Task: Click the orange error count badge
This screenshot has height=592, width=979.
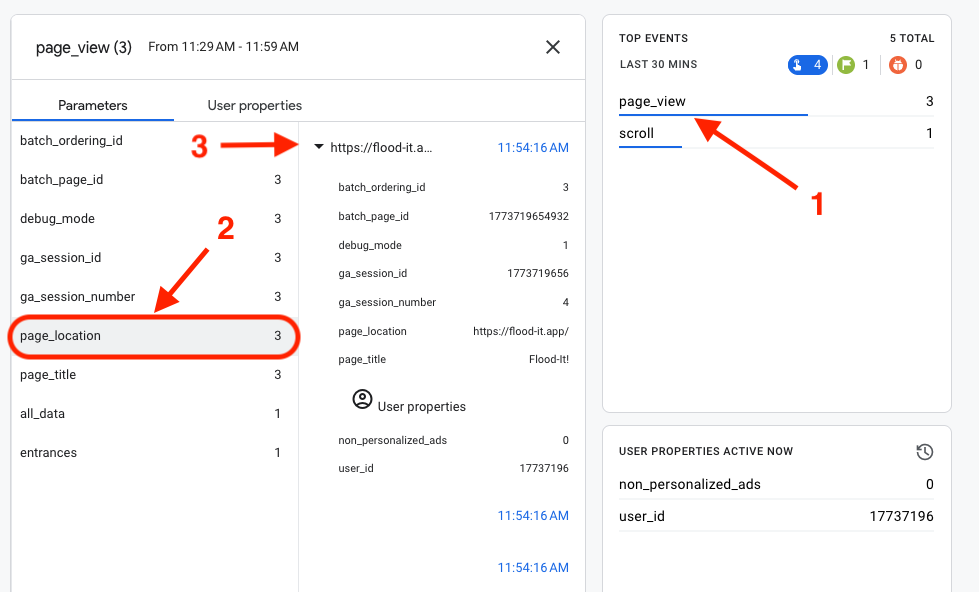Action: click(x=906, y=65)
